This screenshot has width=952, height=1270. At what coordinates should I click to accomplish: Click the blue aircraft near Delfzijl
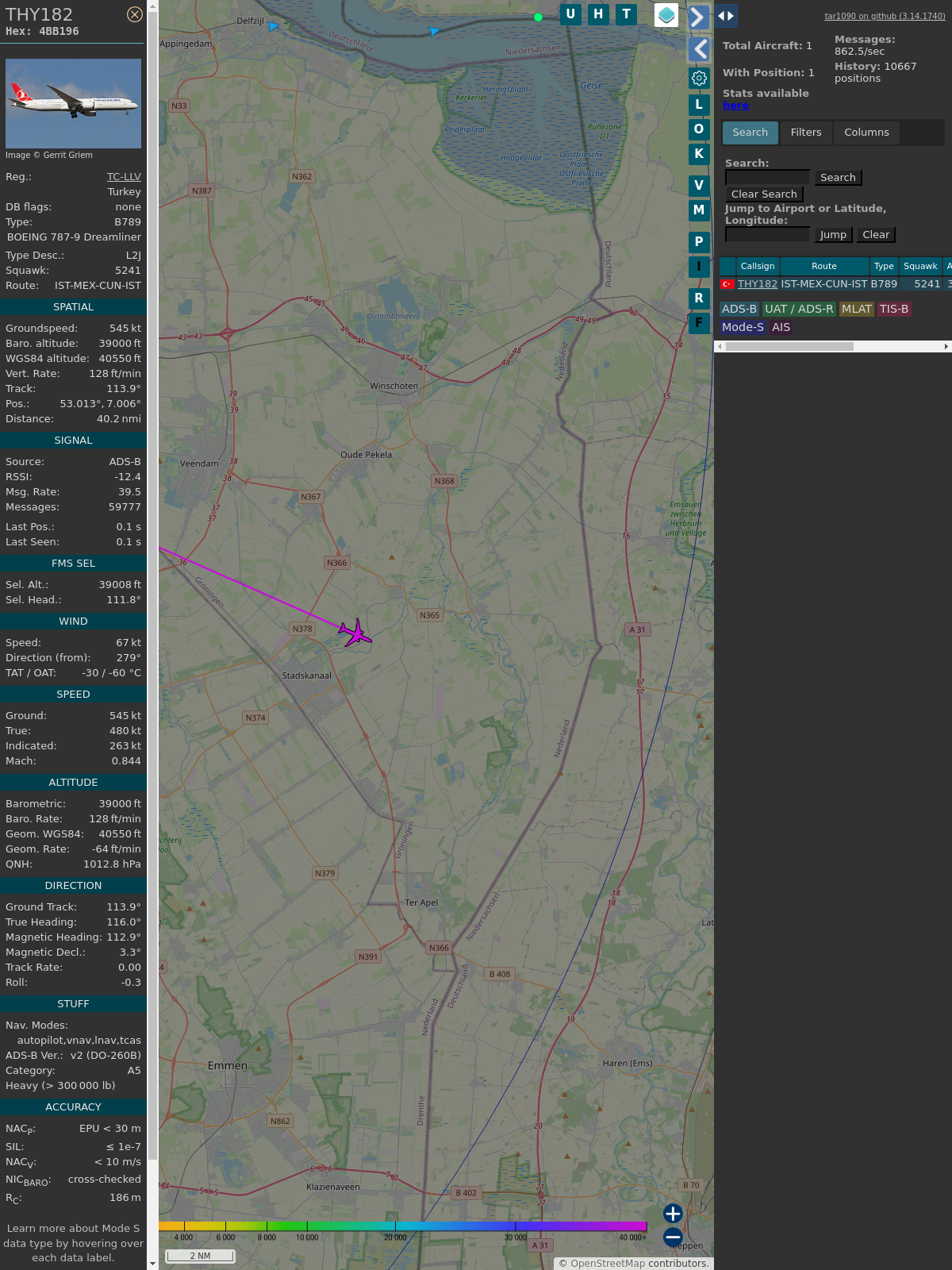tap(273, 26)
